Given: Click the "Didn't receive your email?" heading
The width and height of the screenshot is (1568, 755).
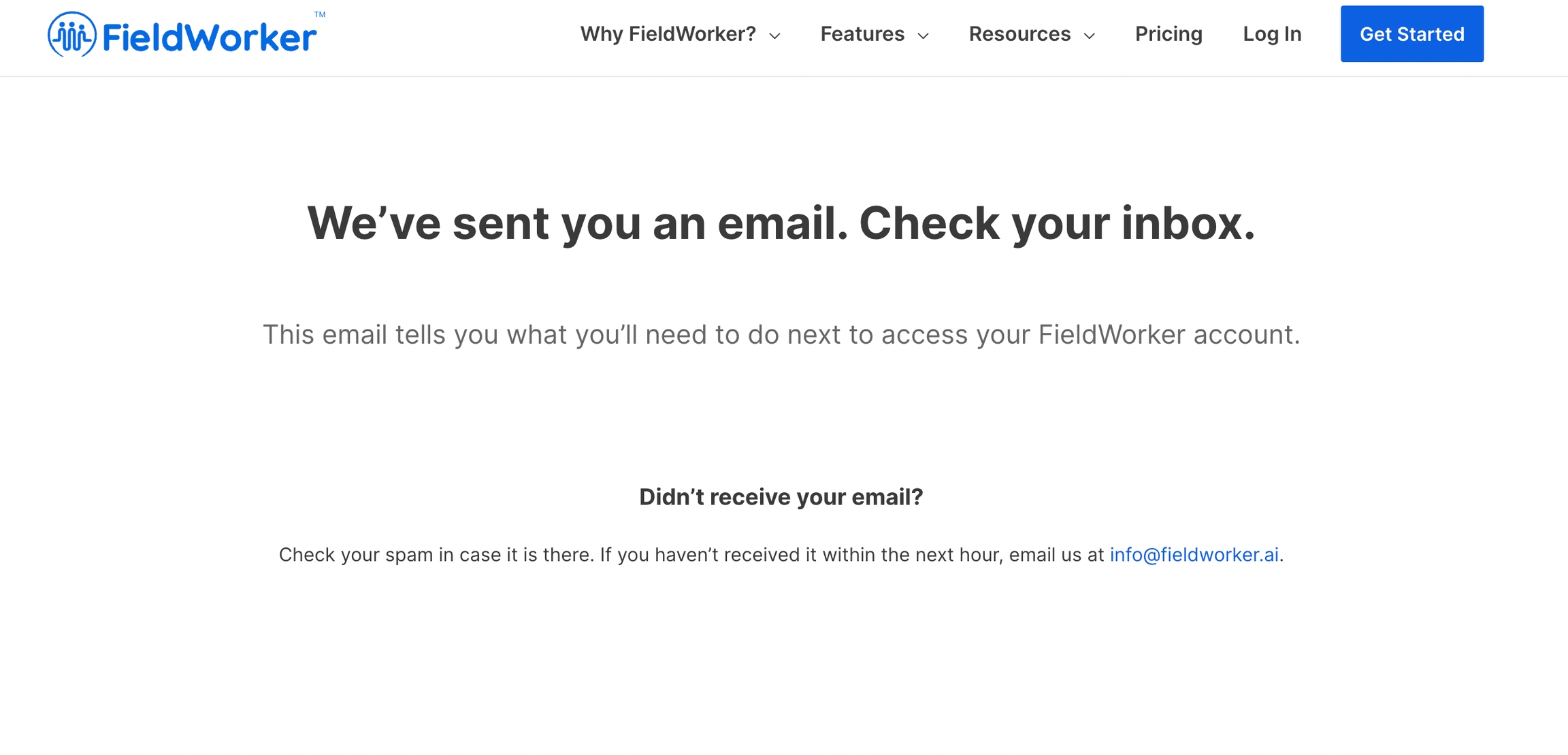Looking at the screenshot, I should [x=781, y=497].
